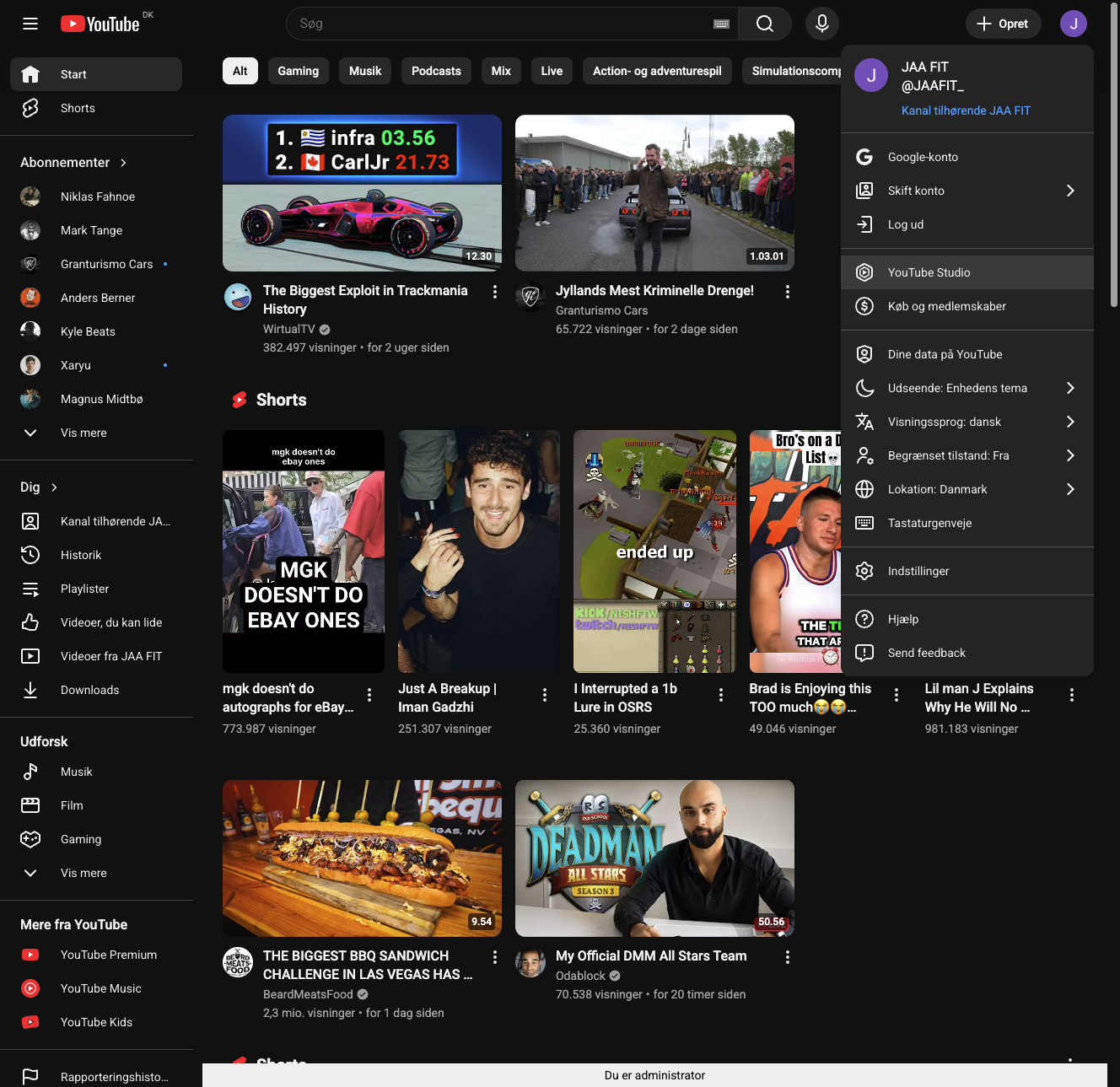Open Send feedback in the account menu
Image resolution: width=1120 pixels, height=1087 pixels.
point(967,653)
